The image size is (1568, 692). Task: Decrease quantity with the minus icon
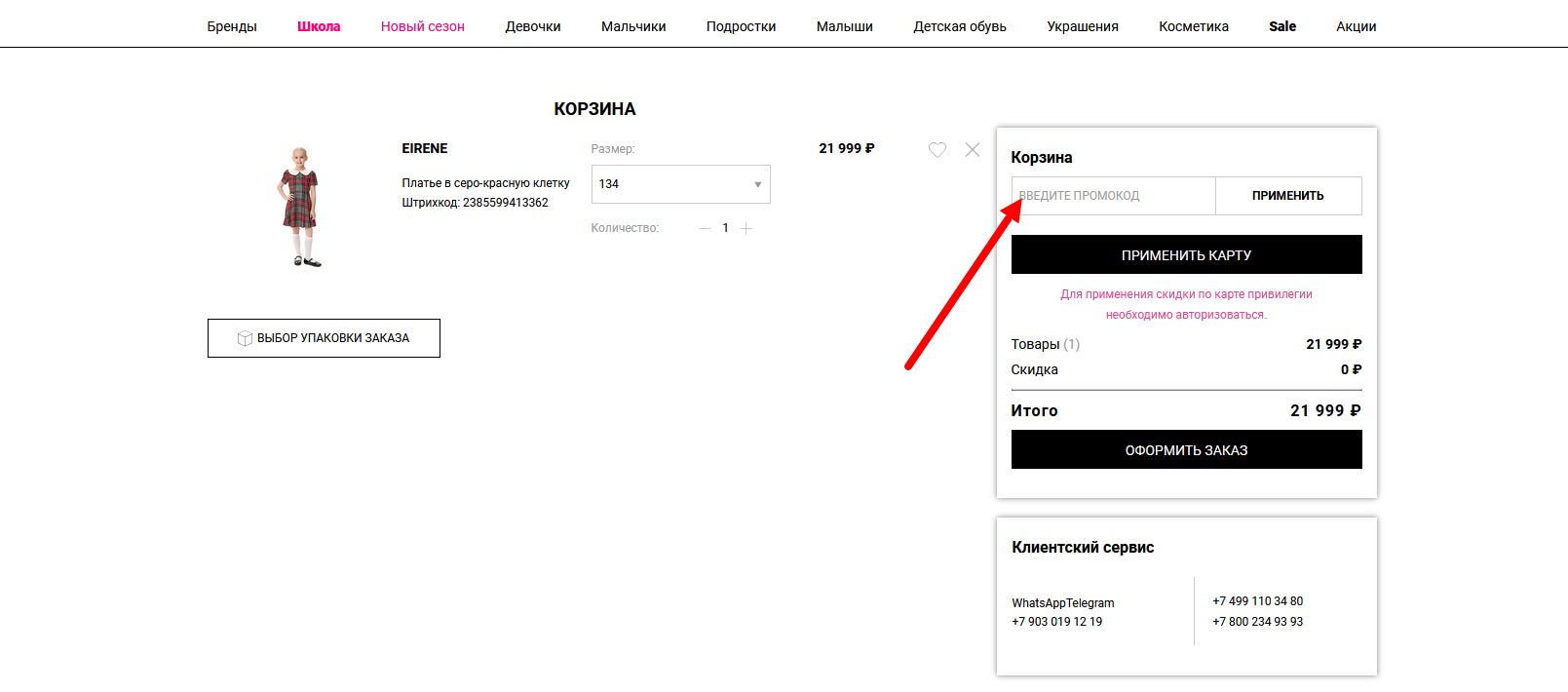point(705,228)
